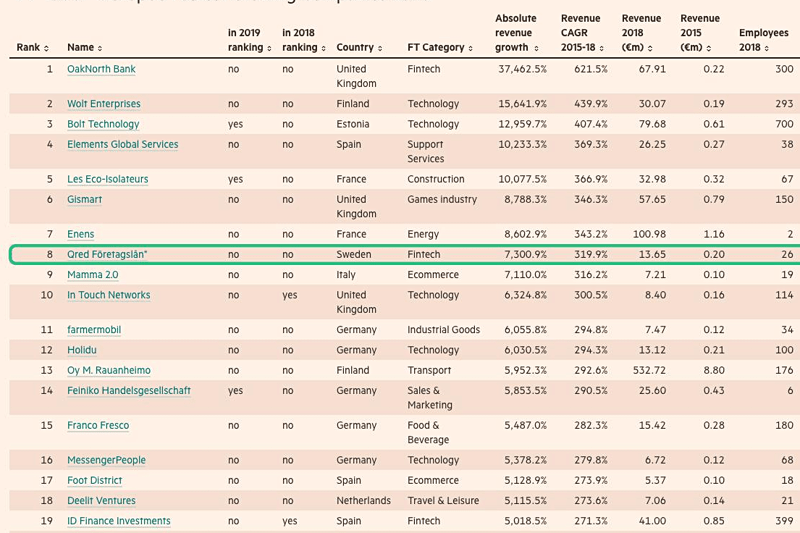The image size is (800, 533).
Task: Click the Rank column header text
Action: tap(28, 47)
